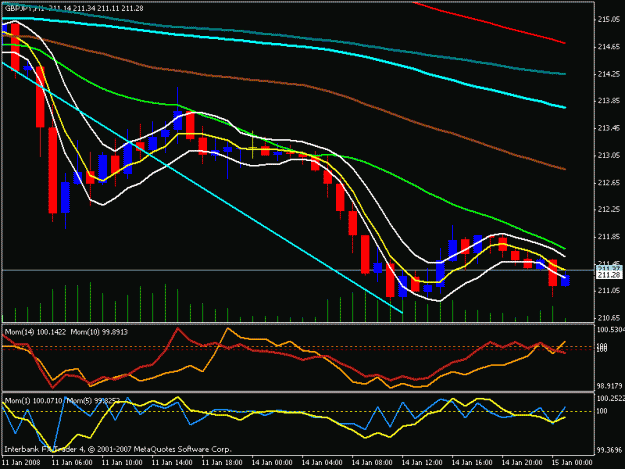625x469 pixels.
Task: Click the 100.2523 scale value
Action: [x=610, y=398]
